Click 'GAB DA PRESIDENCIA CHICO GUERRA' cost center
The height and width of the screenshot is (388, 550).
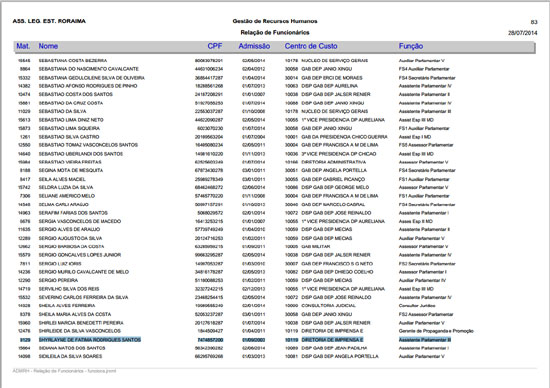click(x=344, y=137)
